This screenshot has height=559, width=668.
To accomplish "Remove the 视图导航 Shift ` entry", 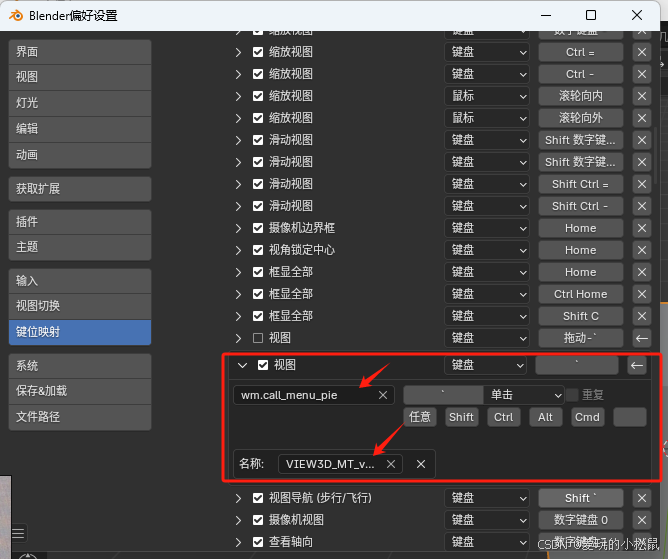I will (642, 498).
